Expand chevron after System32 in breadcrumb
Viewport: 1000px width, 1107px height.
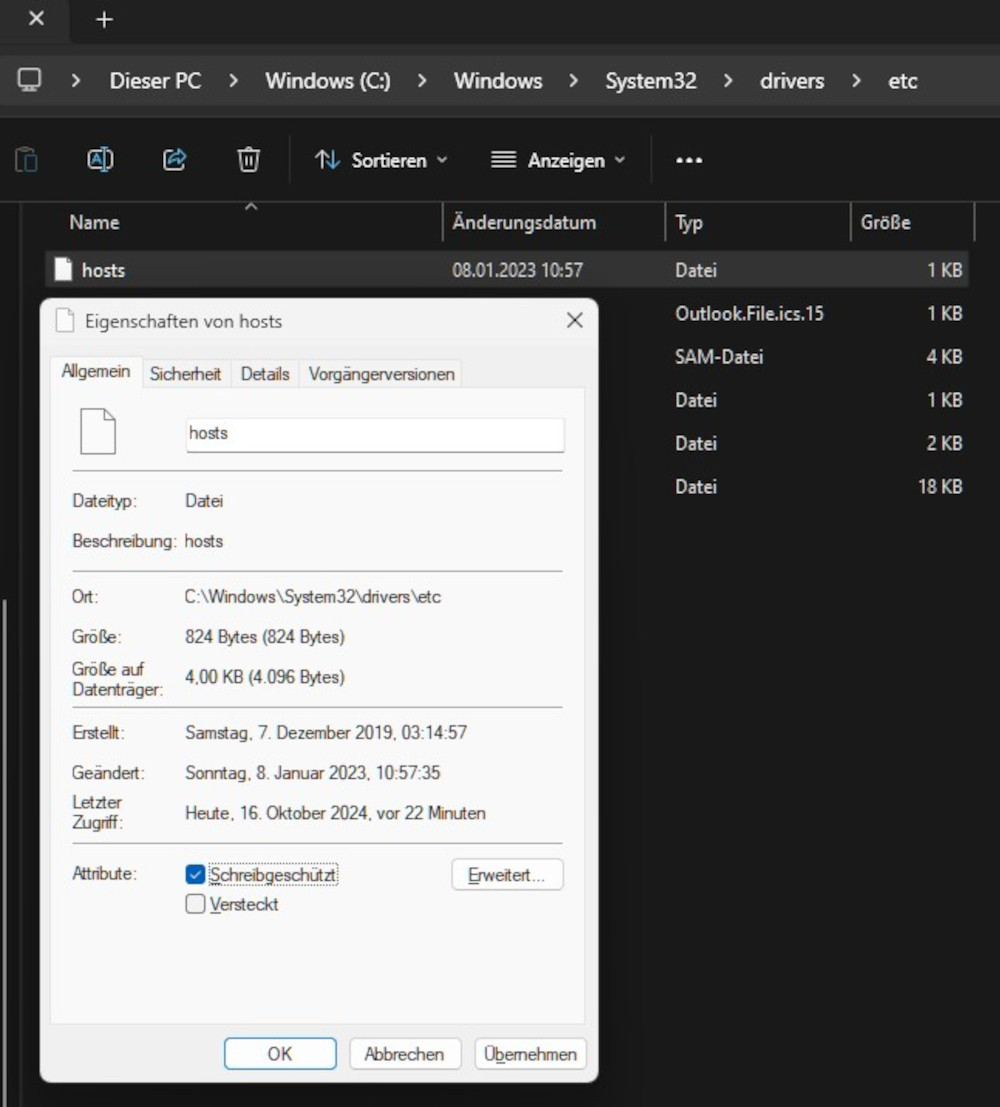[x=727, y=81]
